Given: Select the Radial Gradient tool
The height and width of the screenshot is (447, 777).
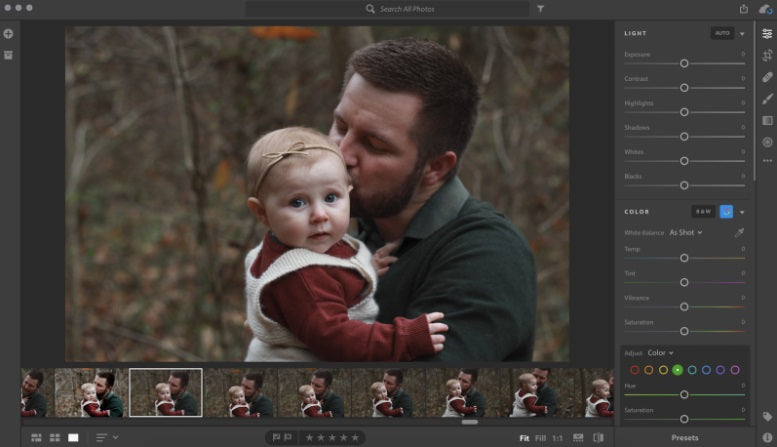Looking at the screenshot, I should (767, 142).
